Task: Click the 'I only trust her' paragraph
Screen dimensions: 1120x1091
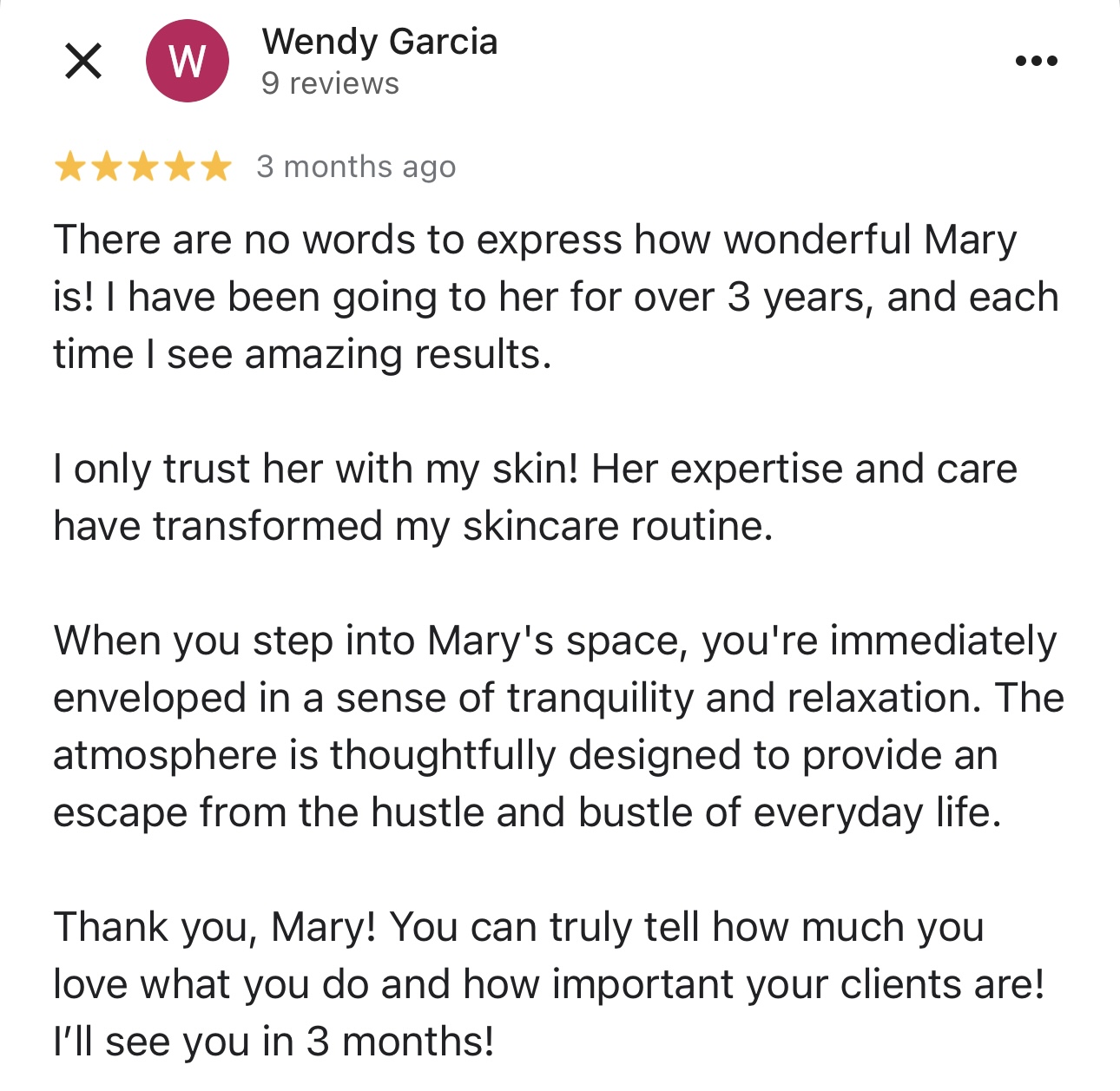Action: coord(535,497)
